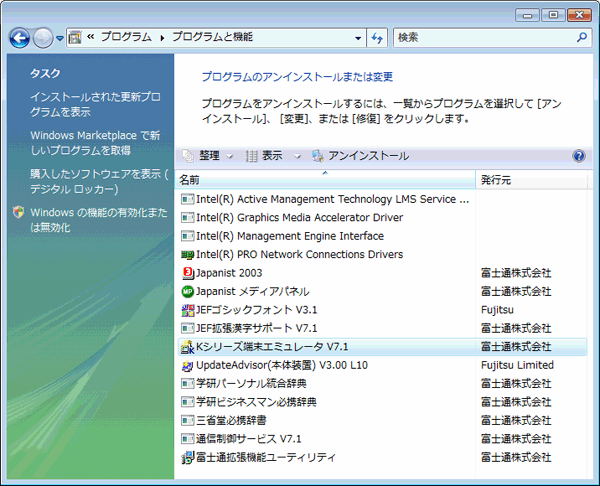The image size is (600, 486).
Task: Select the JEFゴシックフォント V3.1 icon
Action: [188, 310]
